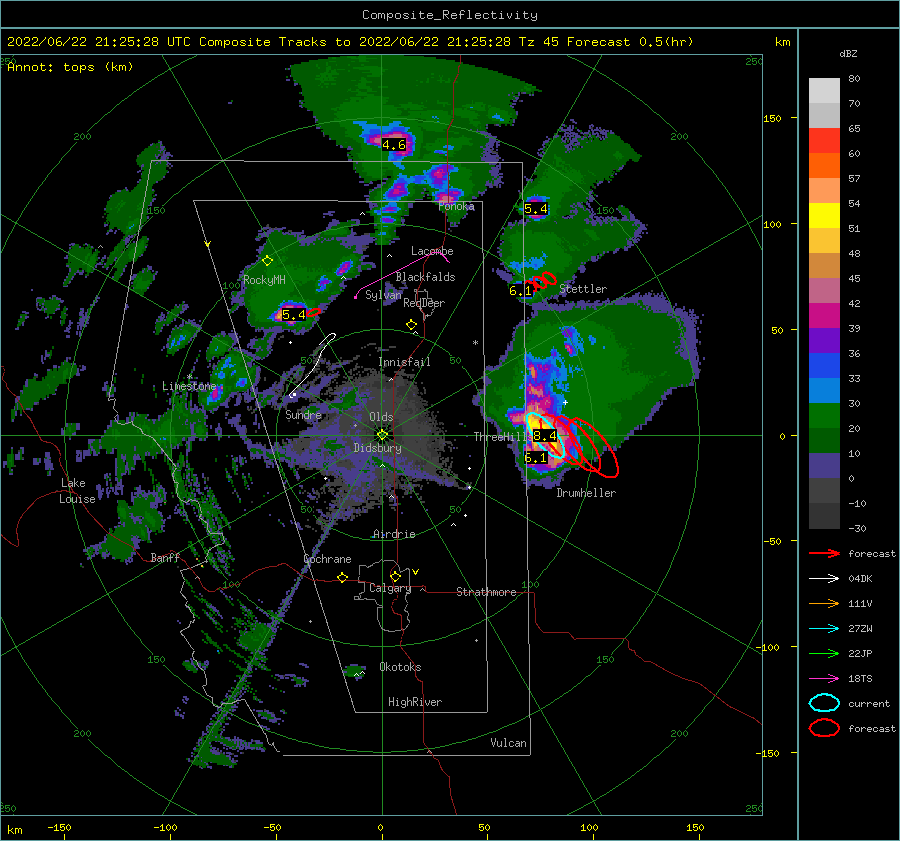Click the yellow diamond marker near RedDeer
Viewport: 900px width, 841px height.
click(x=411, y=325)
